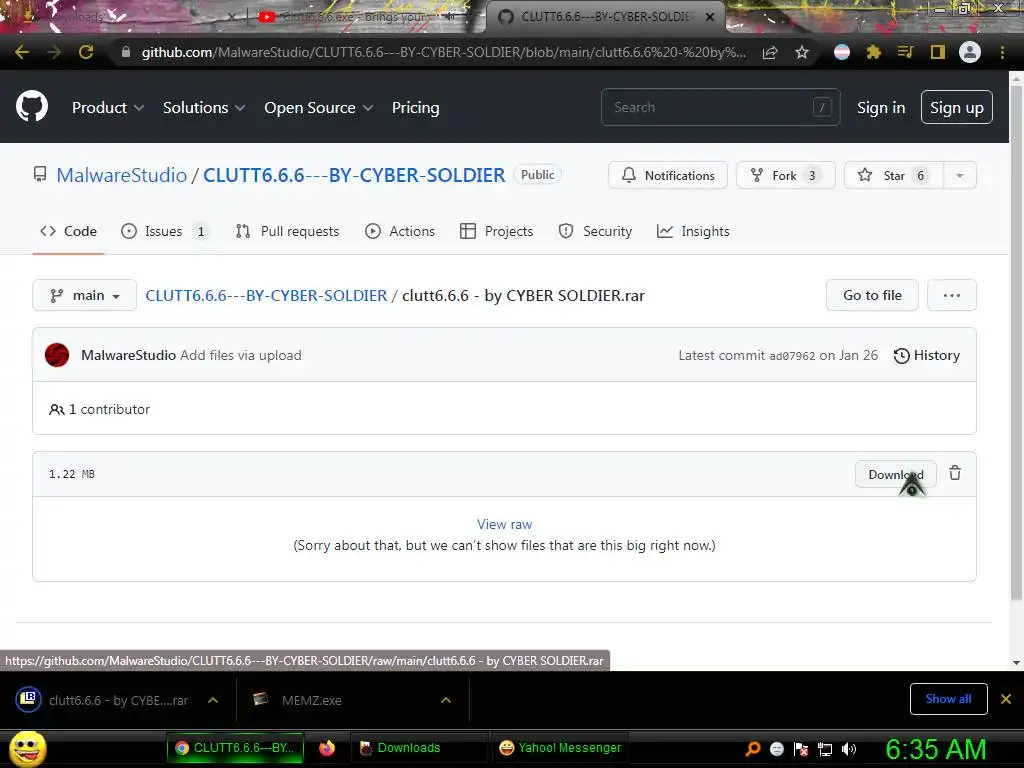Close the downloads bar with X
1024x768 pixels.
[x=1006, y=699]
